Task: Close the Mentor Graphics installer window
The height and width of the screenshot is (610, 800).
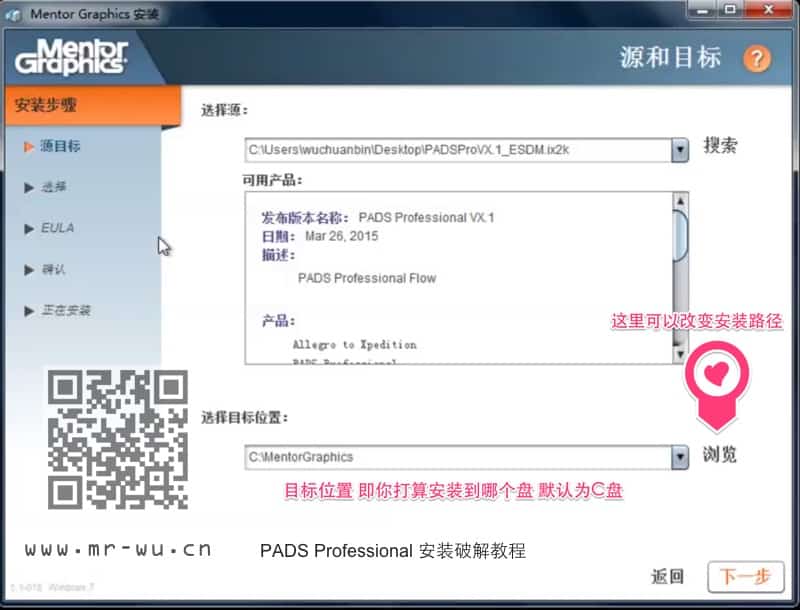Action: (768, 10)
